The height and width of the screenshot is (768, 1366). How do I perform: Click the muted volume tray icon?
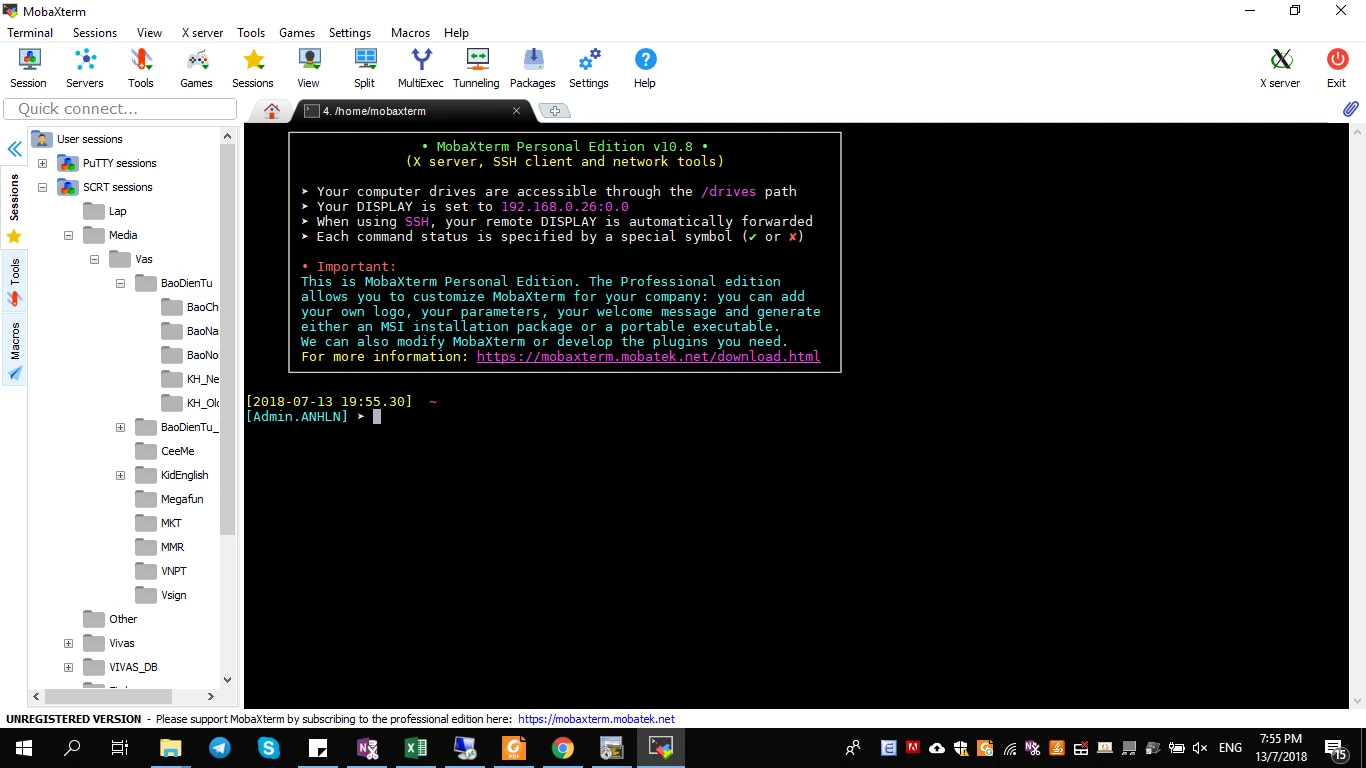1200,748
